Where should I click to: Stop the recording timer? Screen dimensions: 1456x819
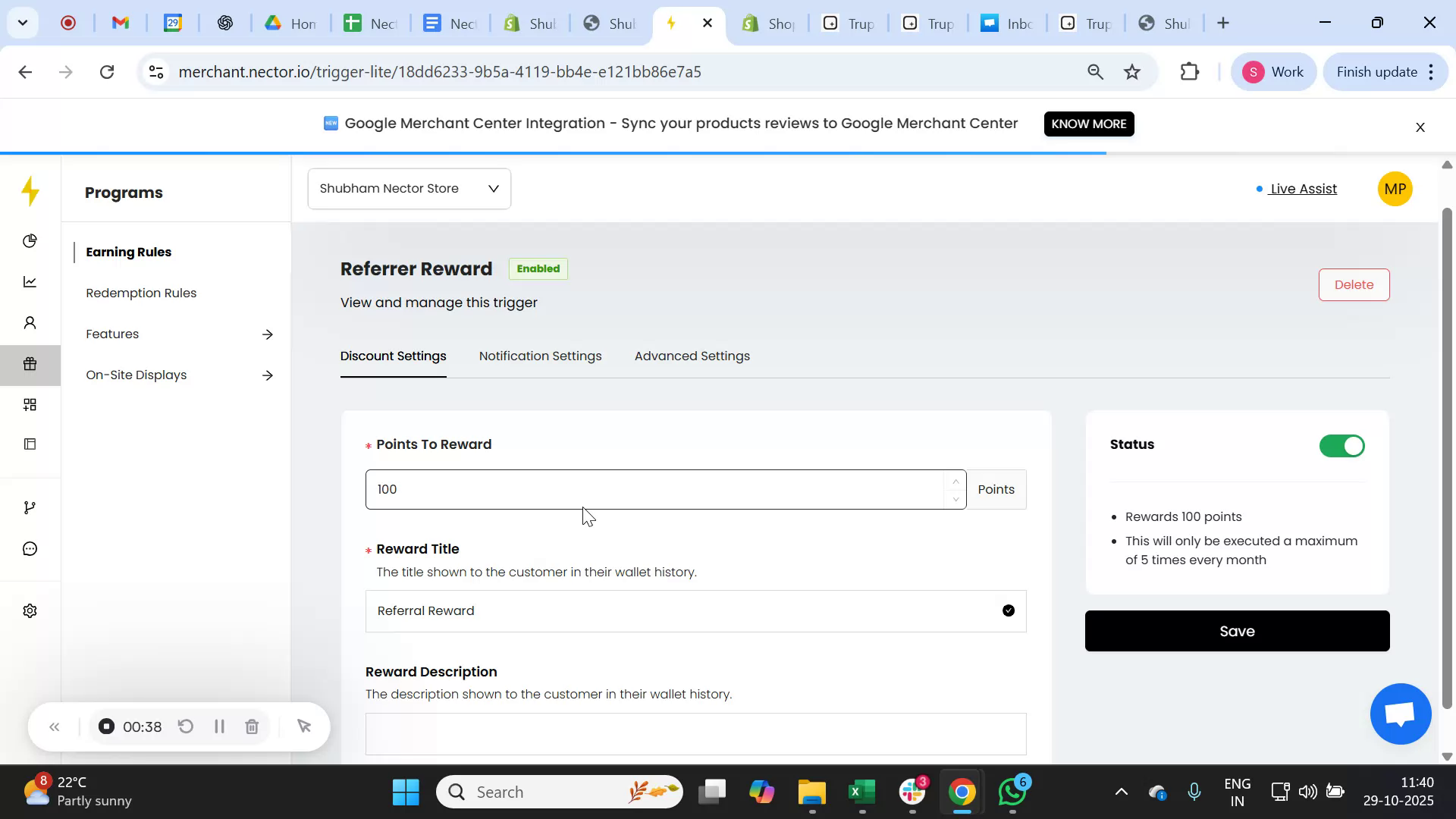coord(105,726)
